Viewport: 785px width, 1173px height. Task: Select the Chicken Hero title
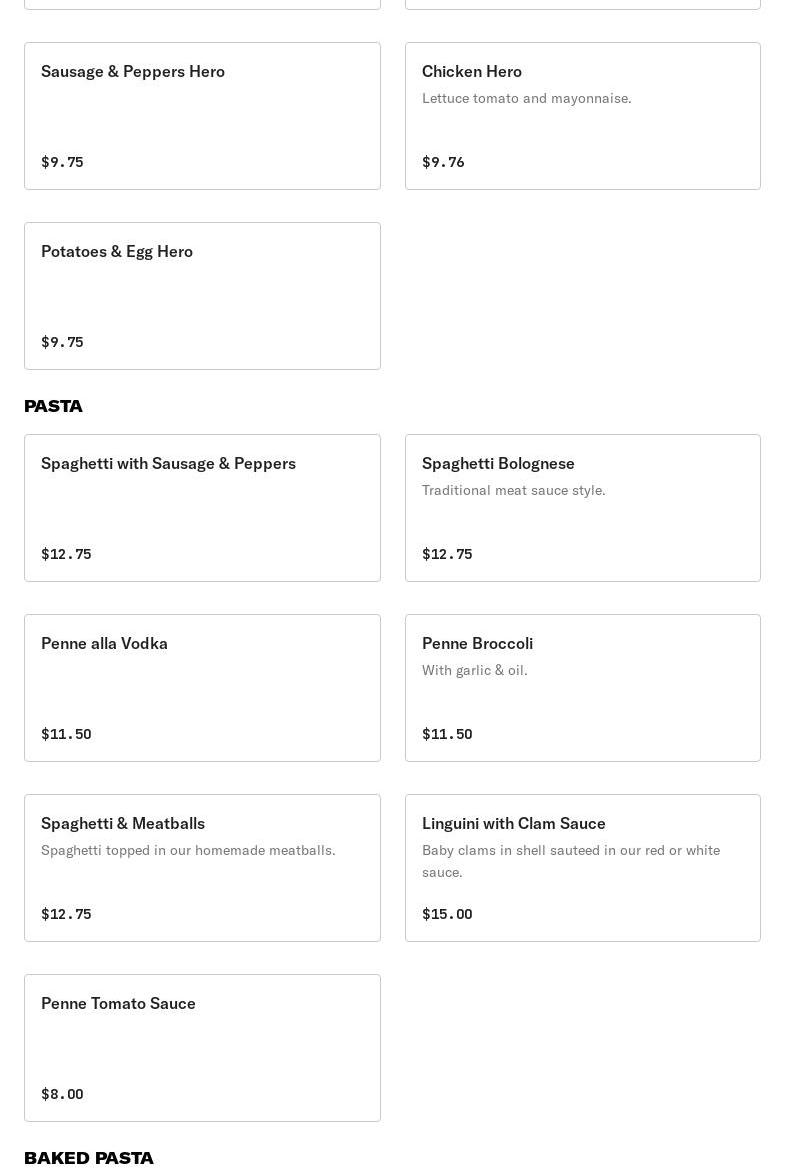point(472,71)
